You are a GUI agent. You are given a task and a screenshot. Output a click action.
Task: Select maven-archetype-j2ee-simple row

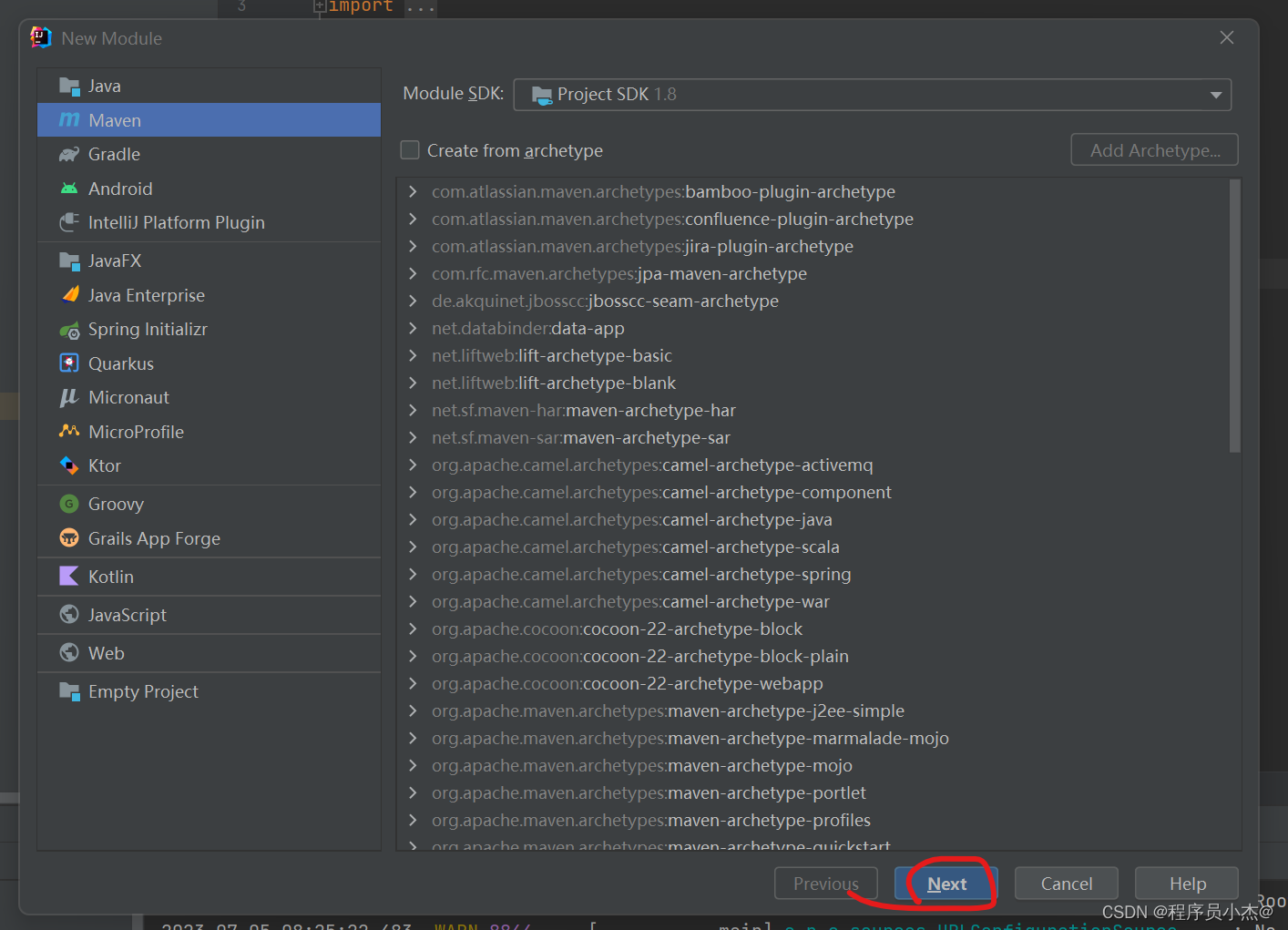[813, 710]
